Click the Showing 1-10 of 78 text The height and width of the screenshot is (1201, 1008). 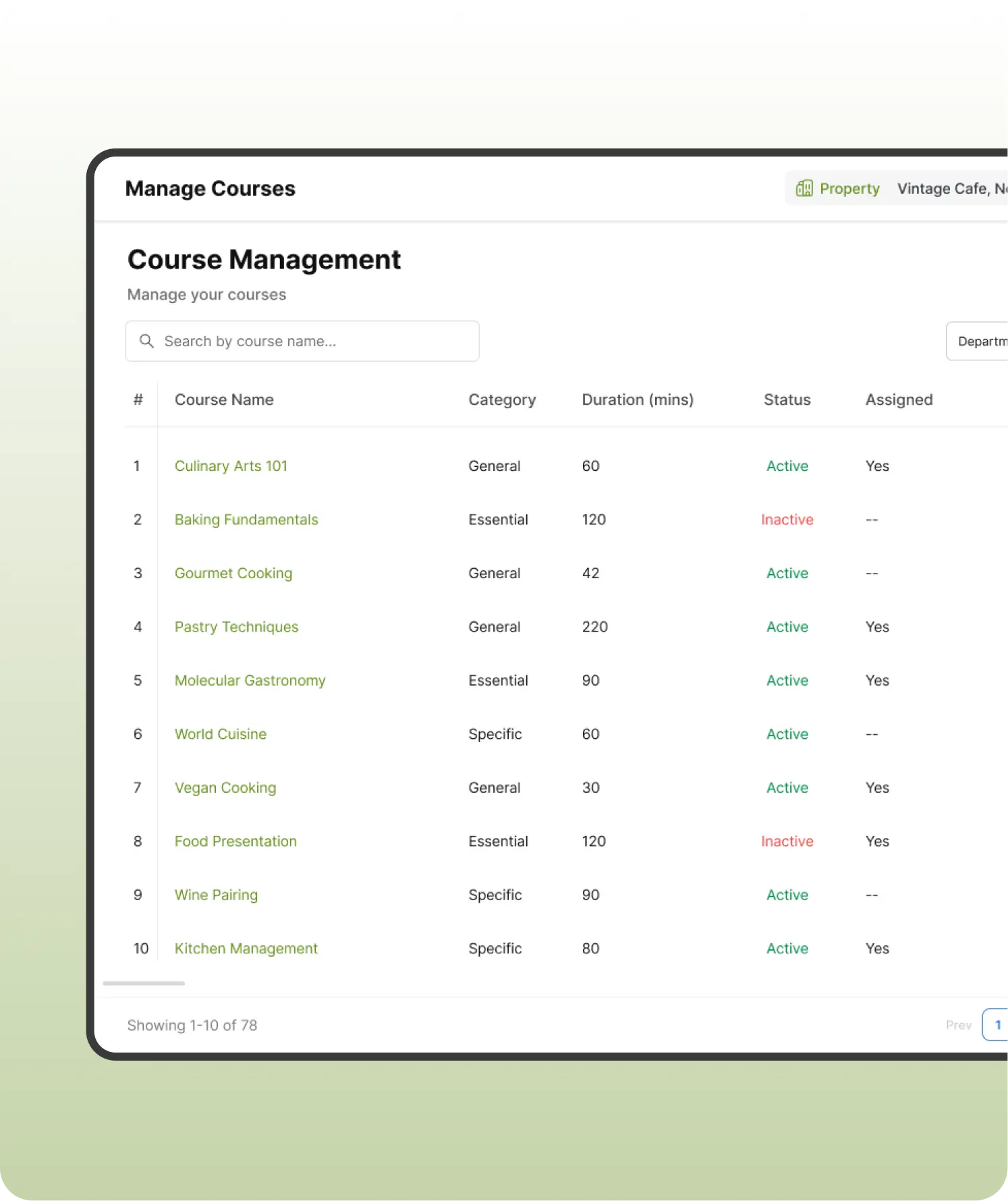pyautogui.click(x=192, y=1025)
